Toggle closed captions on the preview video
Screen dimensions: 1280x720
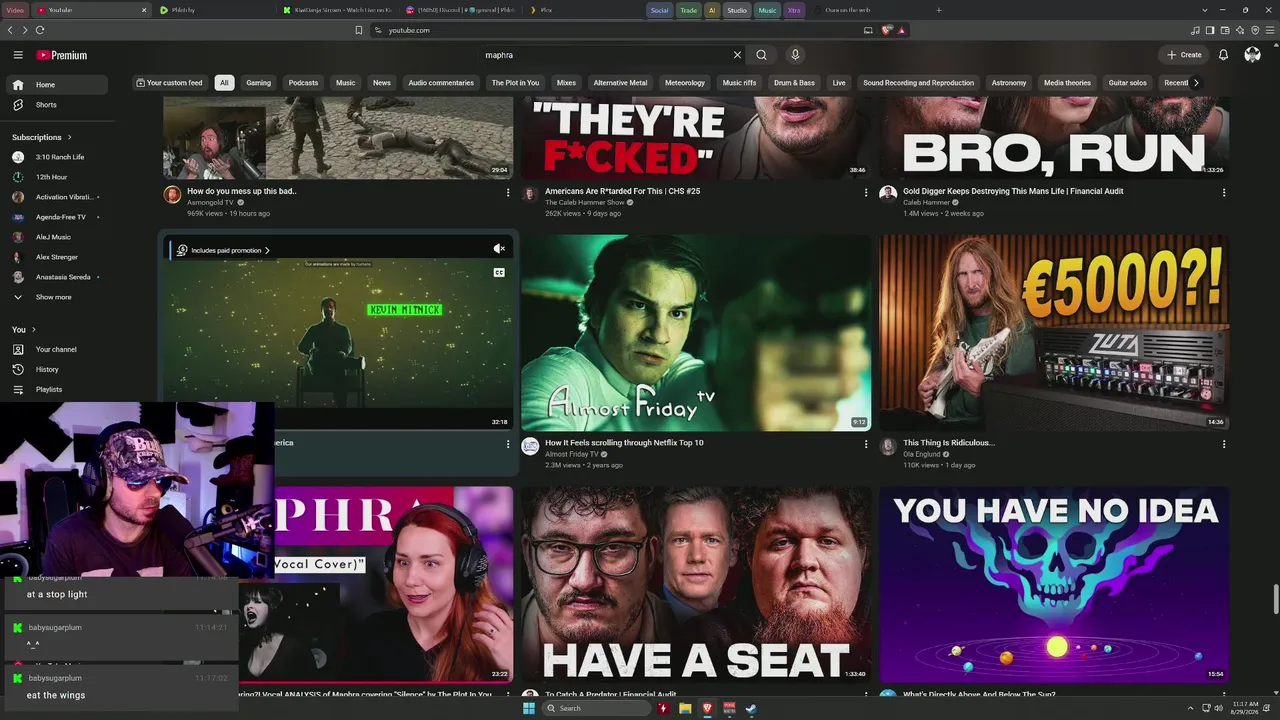pos(499,272)
